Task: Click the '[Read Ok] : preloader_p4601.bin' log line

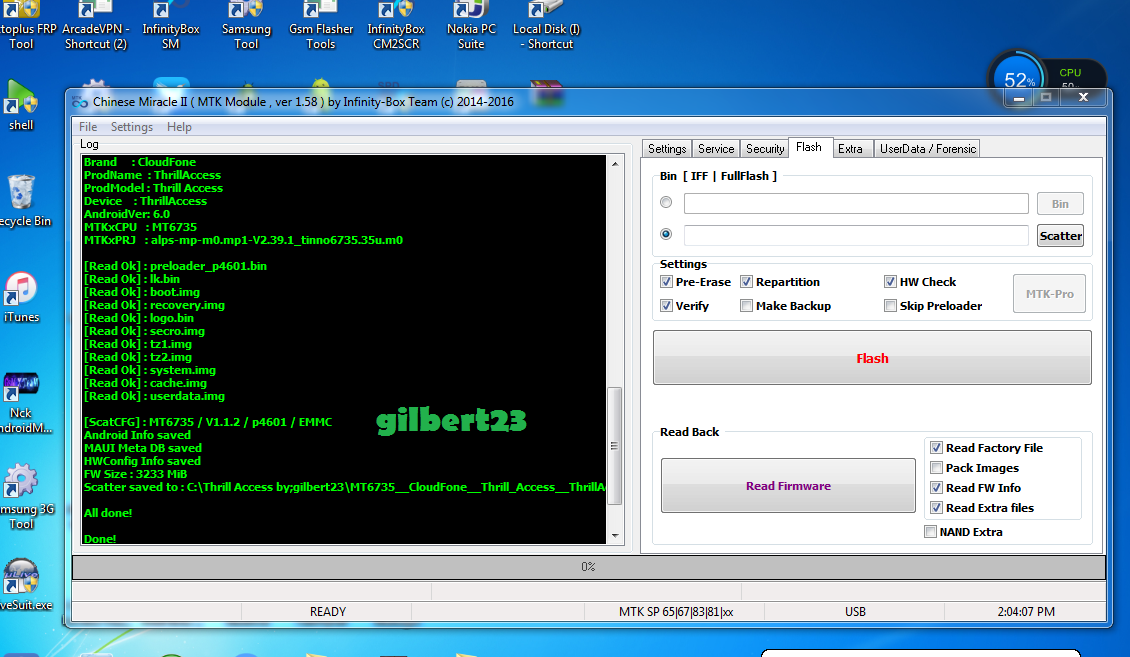Action: (x=175, y=266)
